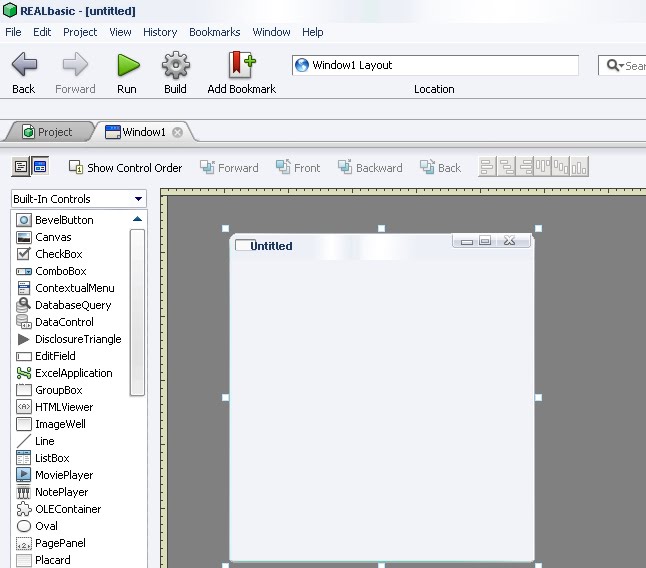Image resolution: width=646 pixels, height=568 pixels.
Task: Select the DatabaseQuery control
Action: click(x=64, y=305)
